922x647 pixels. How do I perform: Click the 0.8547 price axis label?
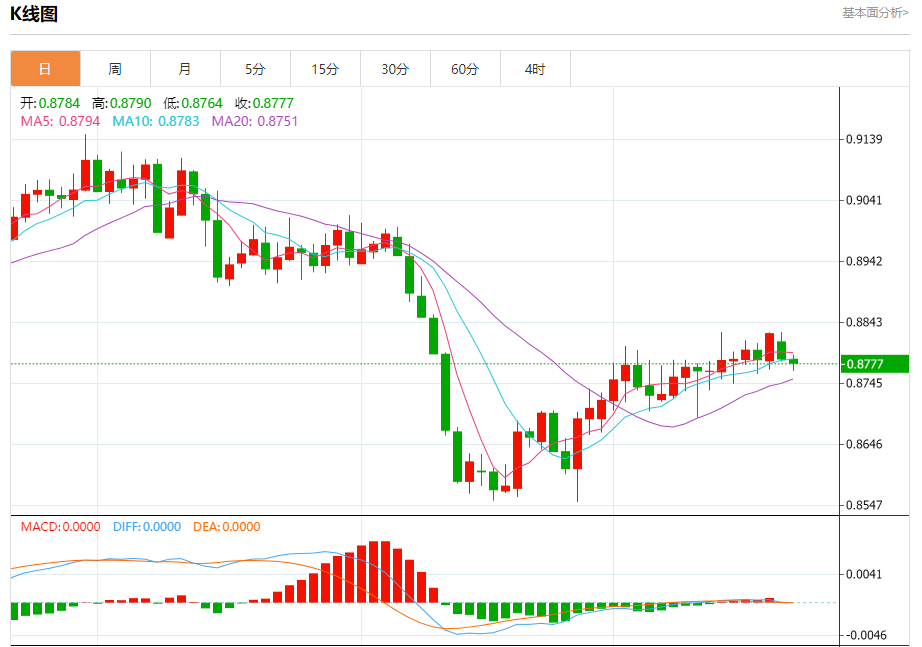pyautogui.click(x=864, y=505)
